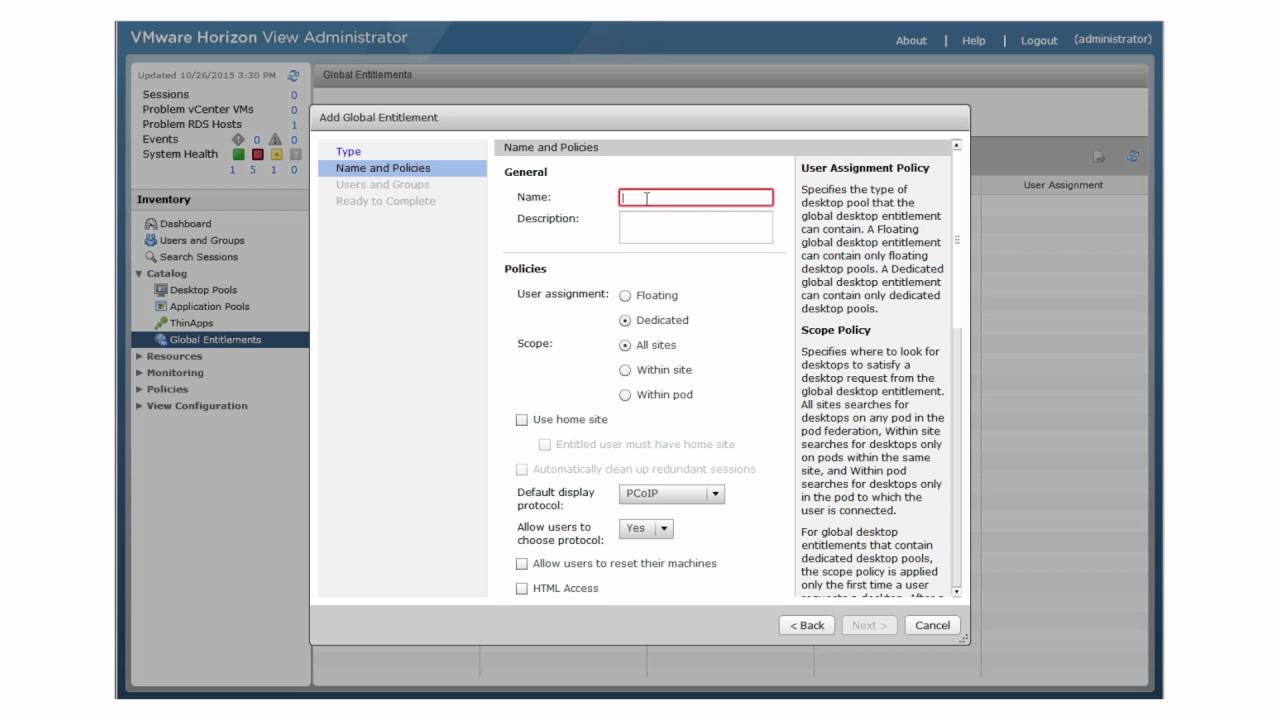Click the Logout link
This screenshot has height=720, width=1280.
point(1039,41)
